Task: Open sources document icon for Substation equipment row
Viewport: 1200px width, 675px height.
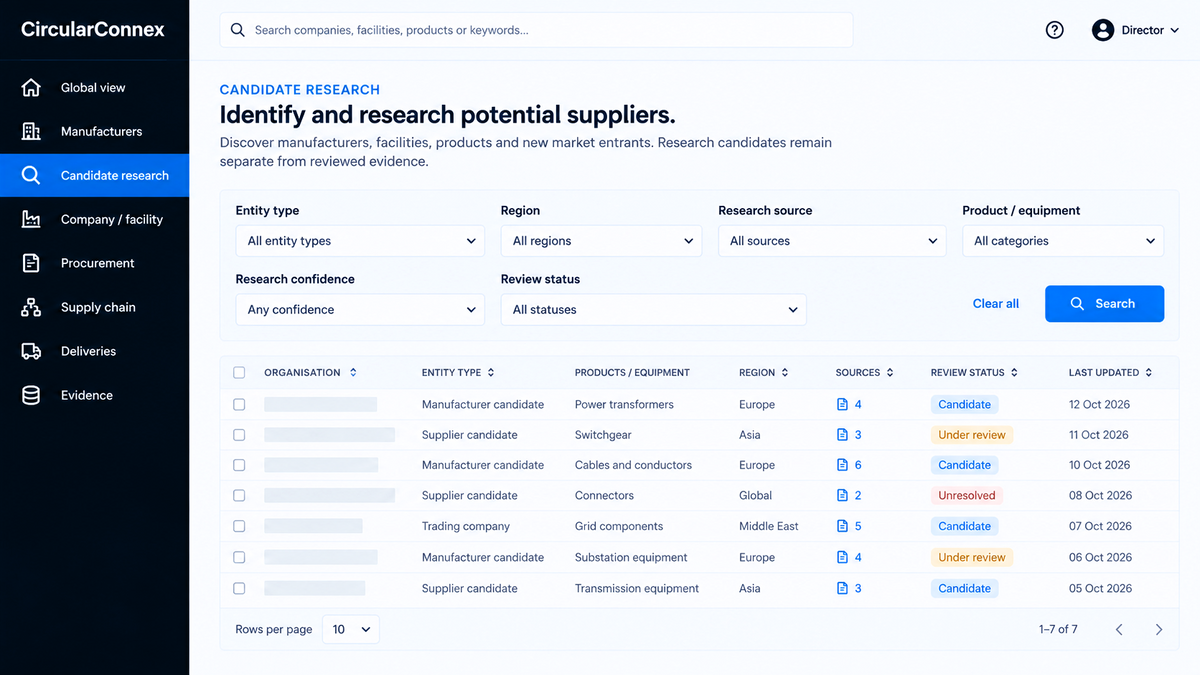Action: click(x=842, y=557)
